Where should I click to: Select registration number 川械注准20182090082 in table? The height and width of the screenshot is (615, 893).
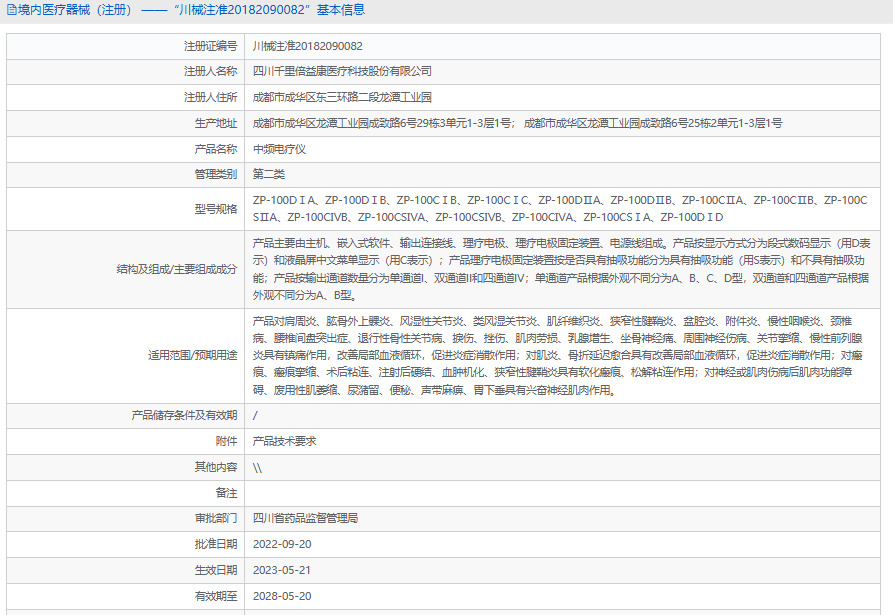[x=308, y=46]
